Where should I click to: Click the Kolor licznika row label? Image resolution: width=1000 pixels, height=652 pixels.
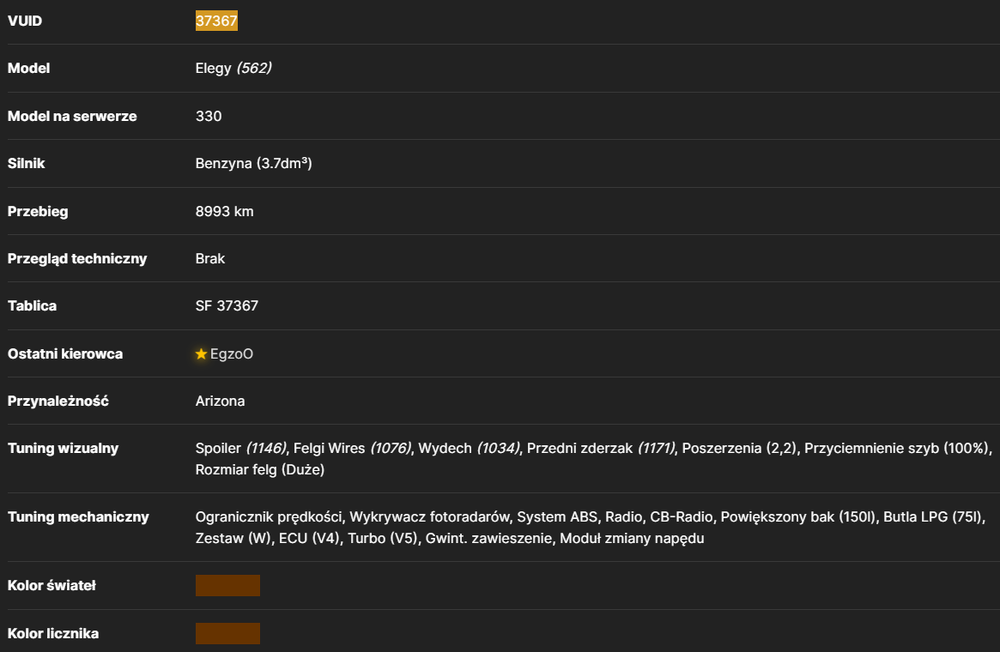coord(53,633)
